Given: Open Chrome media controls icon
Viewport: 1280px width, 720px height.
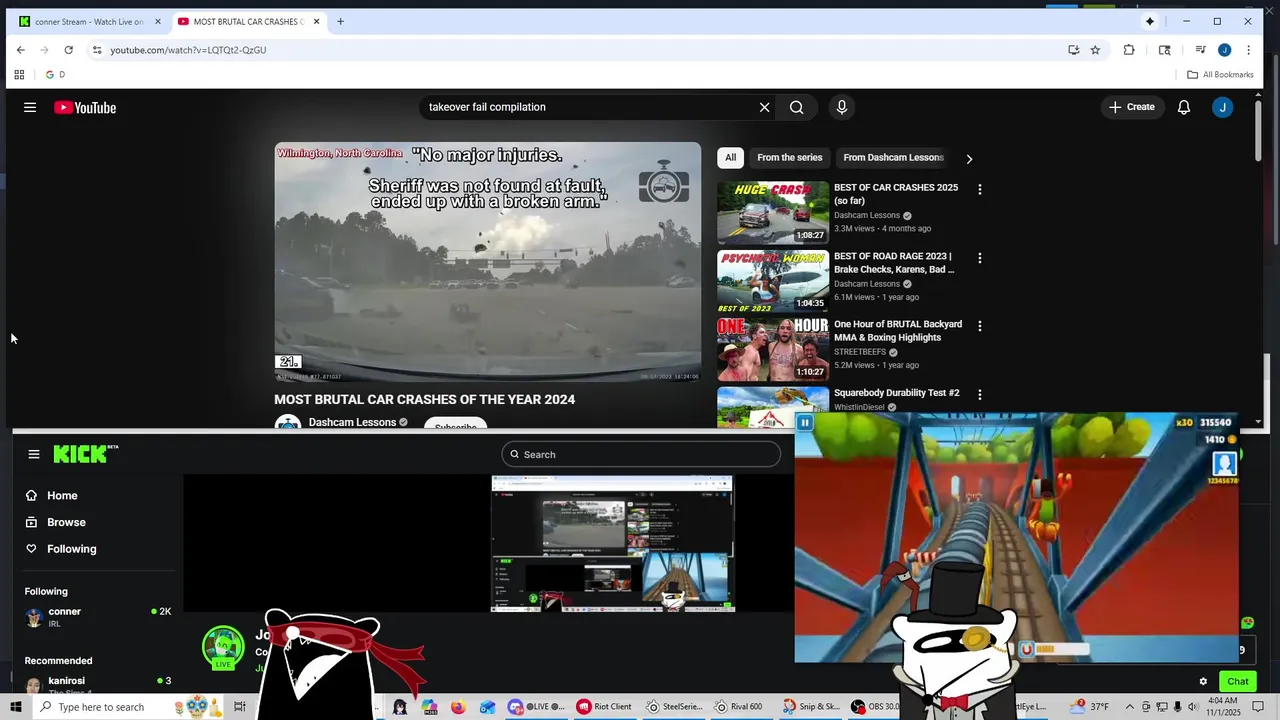Looking at the screenshot, I should click(x=1200, y=50).
